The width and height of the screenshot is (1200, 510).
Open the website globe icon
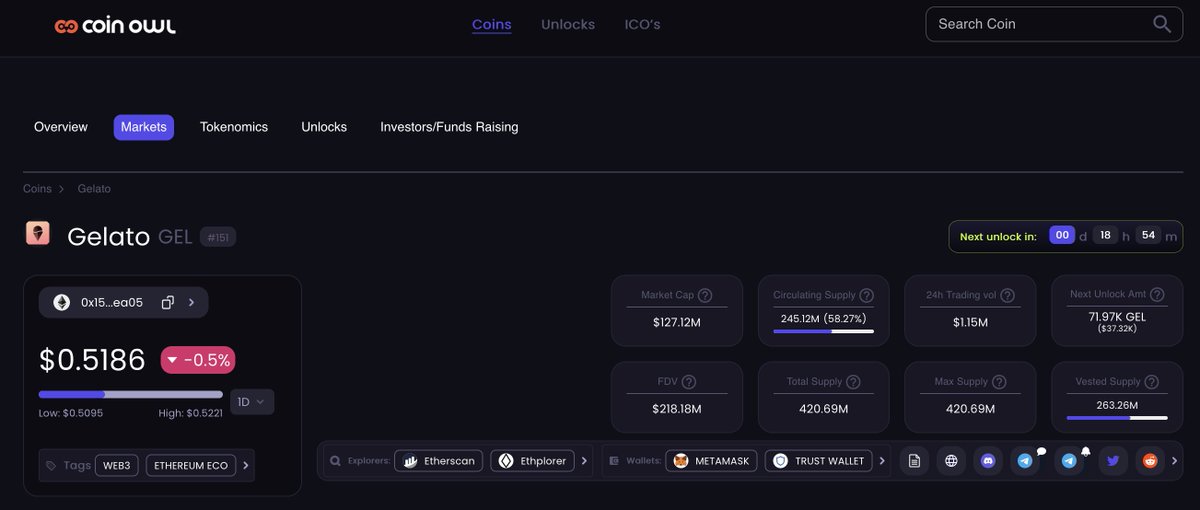(x=951, y=461)
